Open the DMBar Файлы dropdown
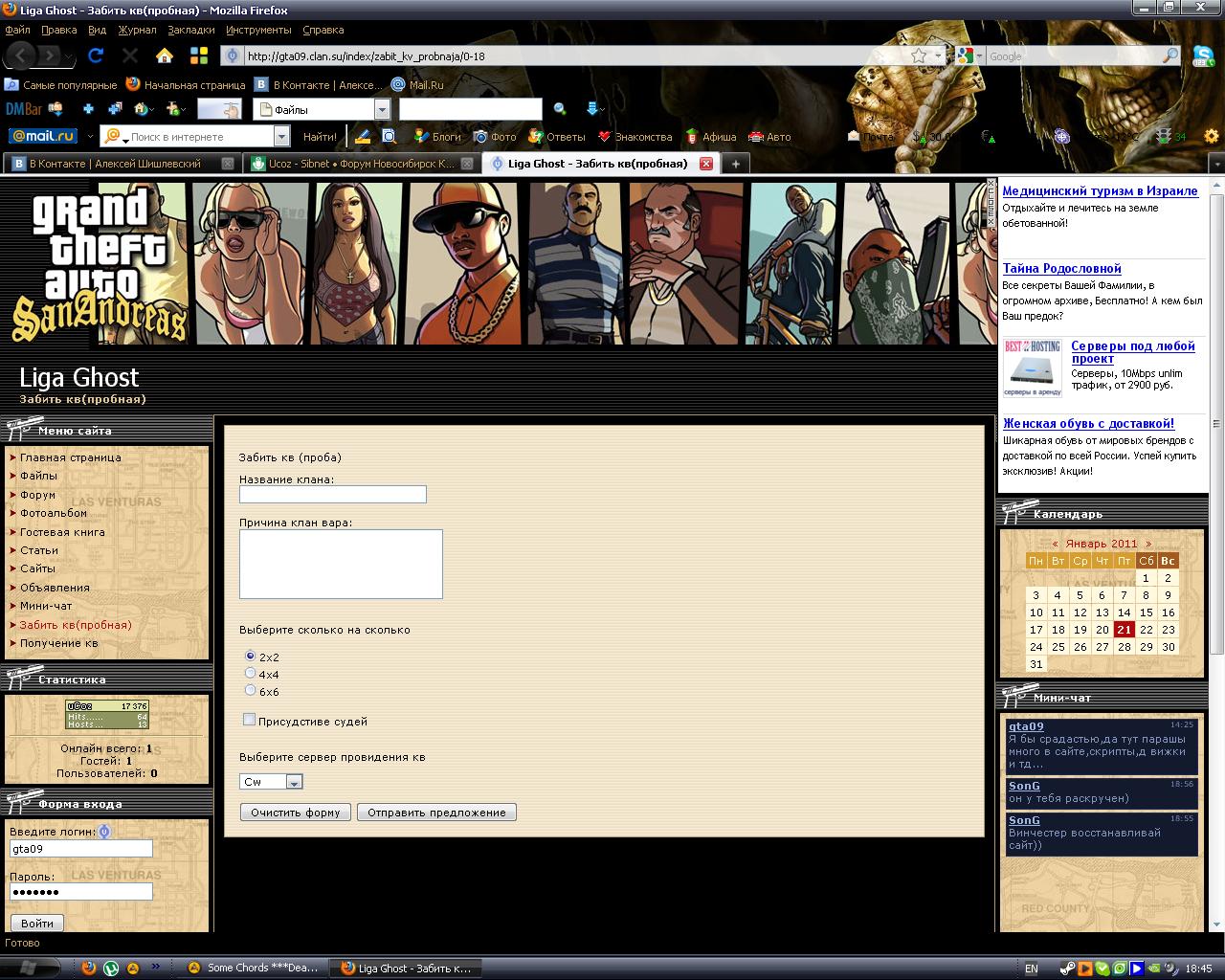This screenshot has height=980, width=1225. point(382,109)
